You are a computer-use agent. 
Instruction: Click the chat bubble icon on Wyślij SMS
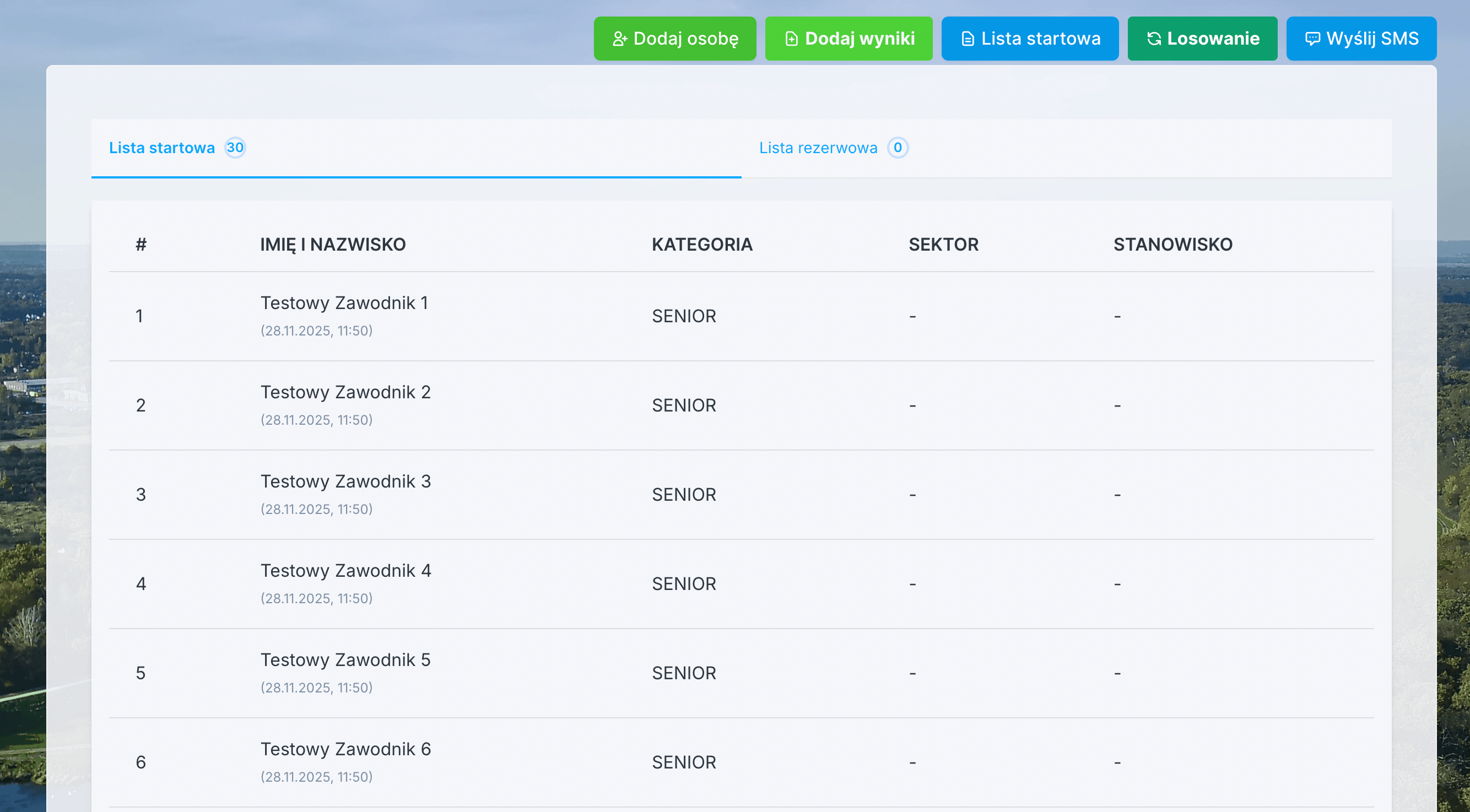pyautogui.click(x=1312, y=39)
